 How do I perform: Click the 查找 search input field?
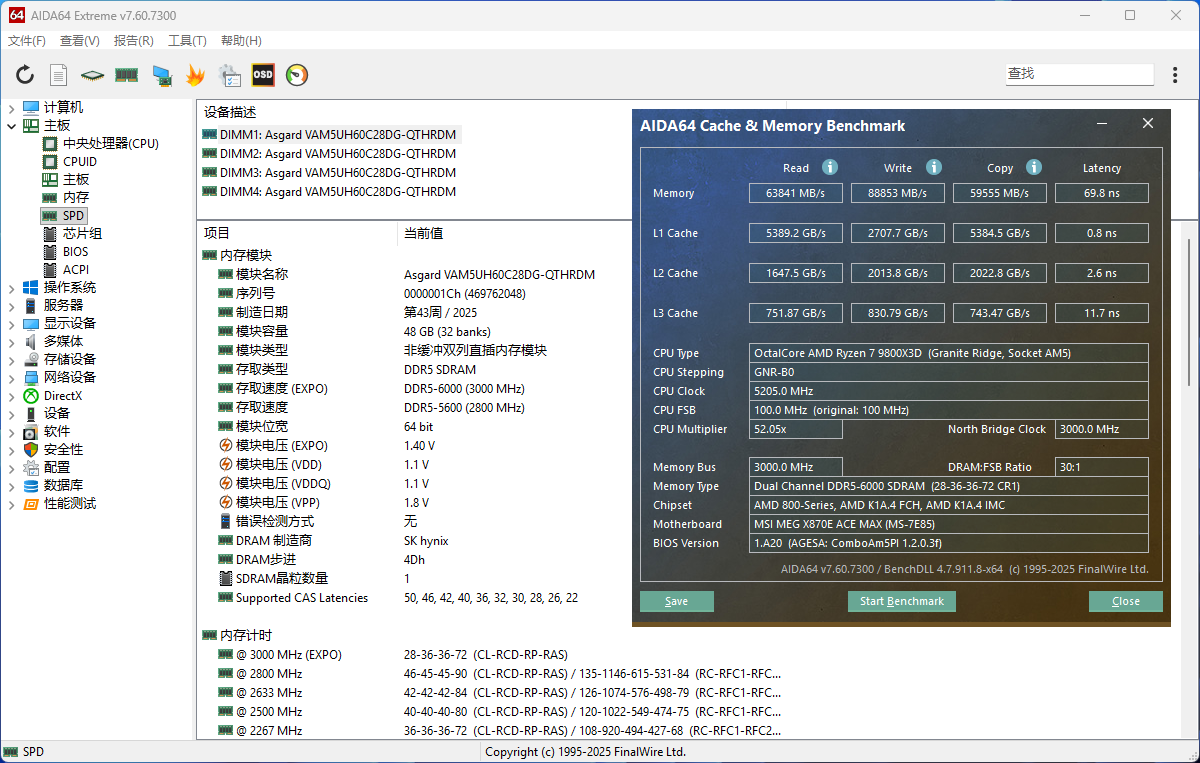[1078, 74]
